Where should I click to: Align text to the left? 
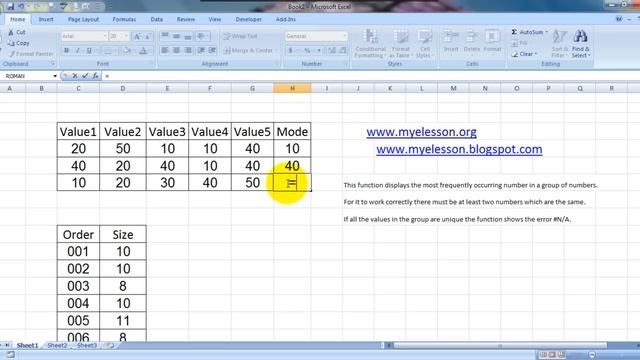165,50
